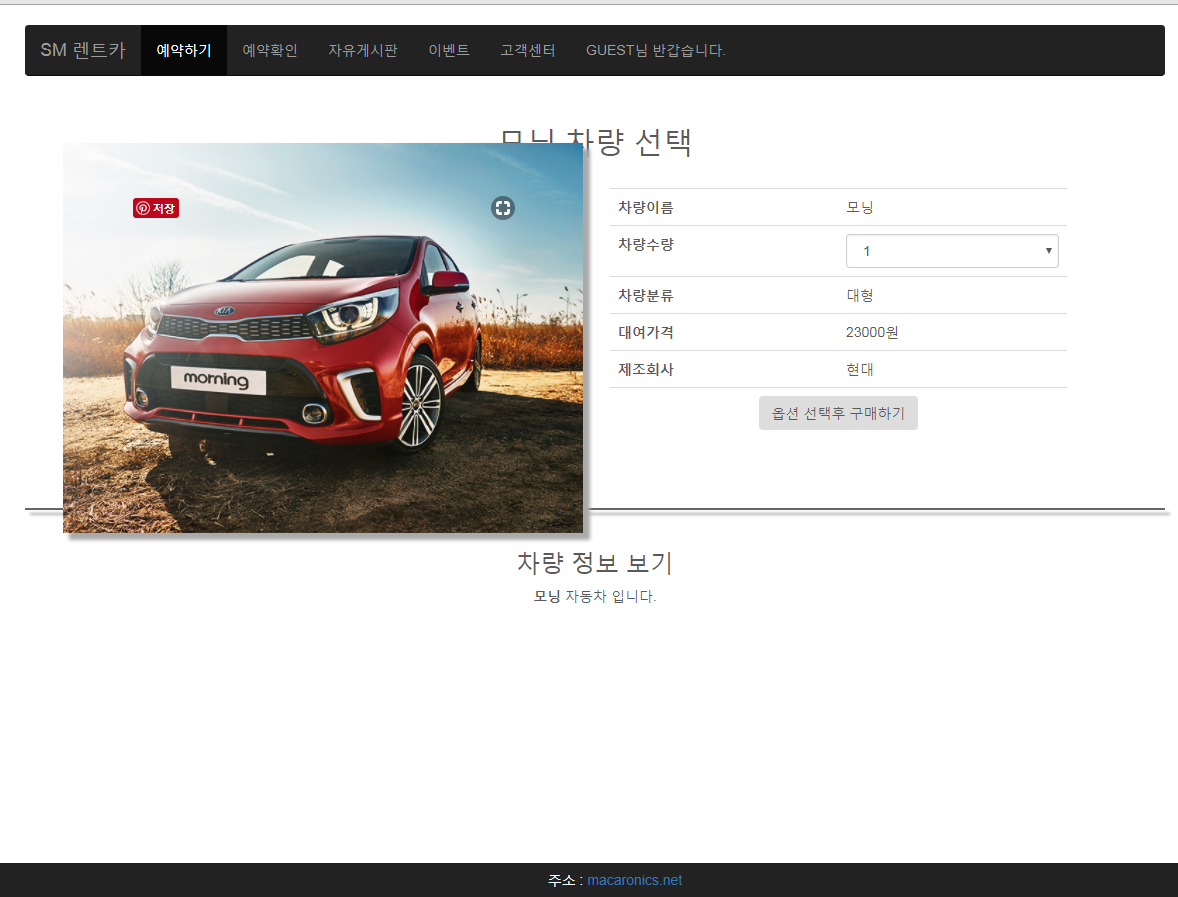Click the 차량수량 label cell
Viewport: 1178px width, 897px height.
[724, 251]
